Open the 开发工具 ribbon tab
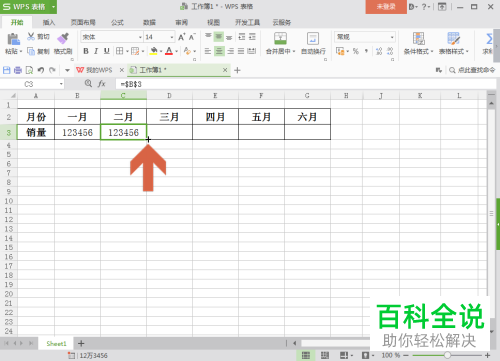This screenshot has height=361, width=500. 247,22
